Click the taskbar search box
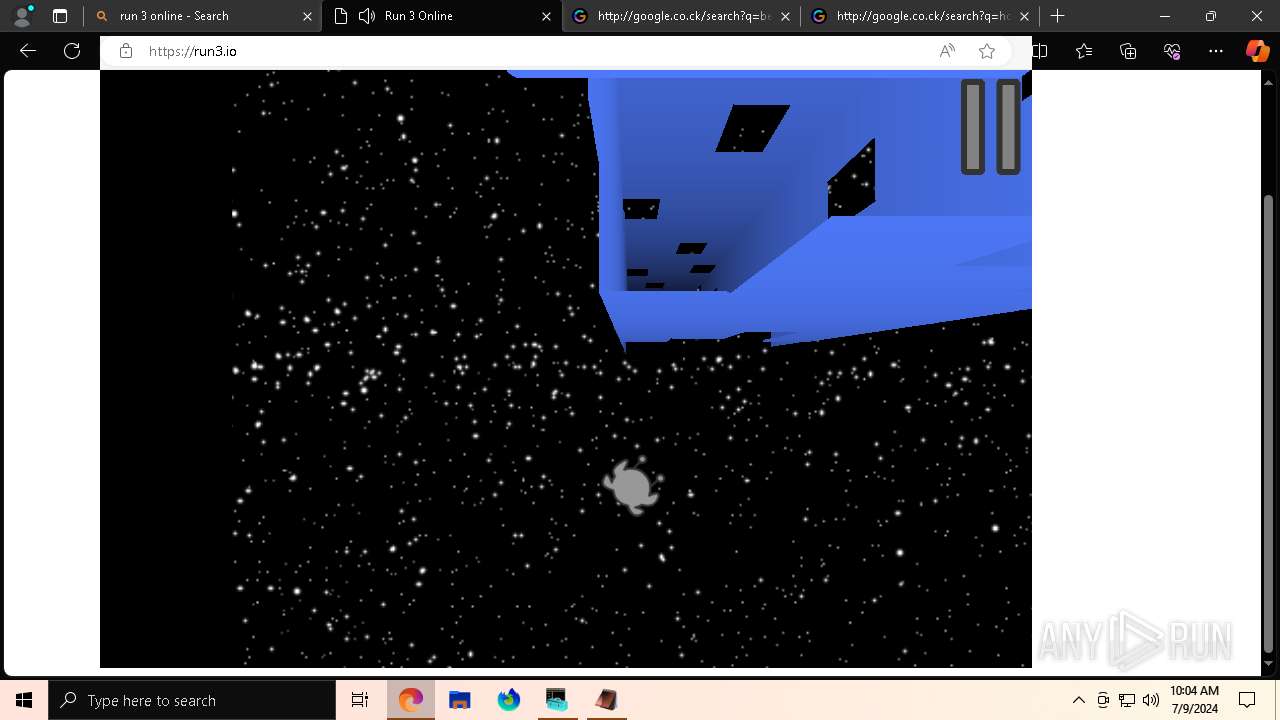Viewport: 1280px width, 720px height. click(x=192, y=700)
